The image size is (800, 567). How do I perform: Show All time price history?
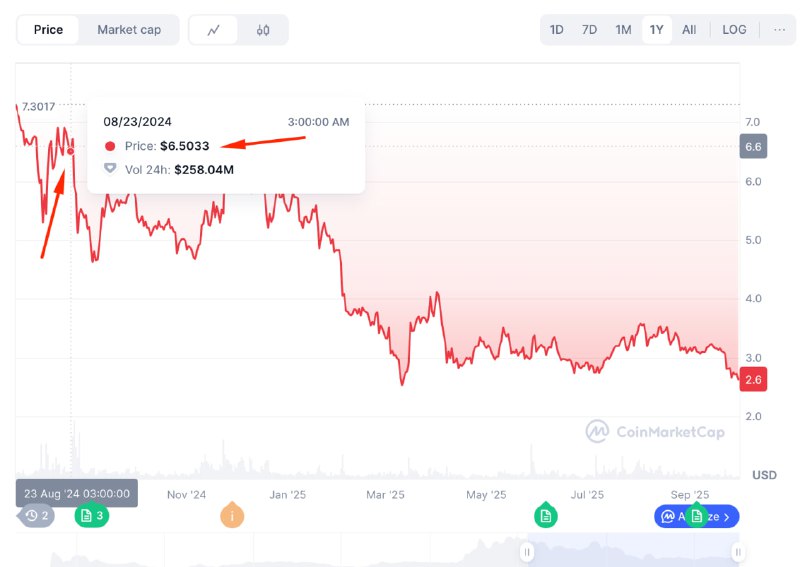689,30
